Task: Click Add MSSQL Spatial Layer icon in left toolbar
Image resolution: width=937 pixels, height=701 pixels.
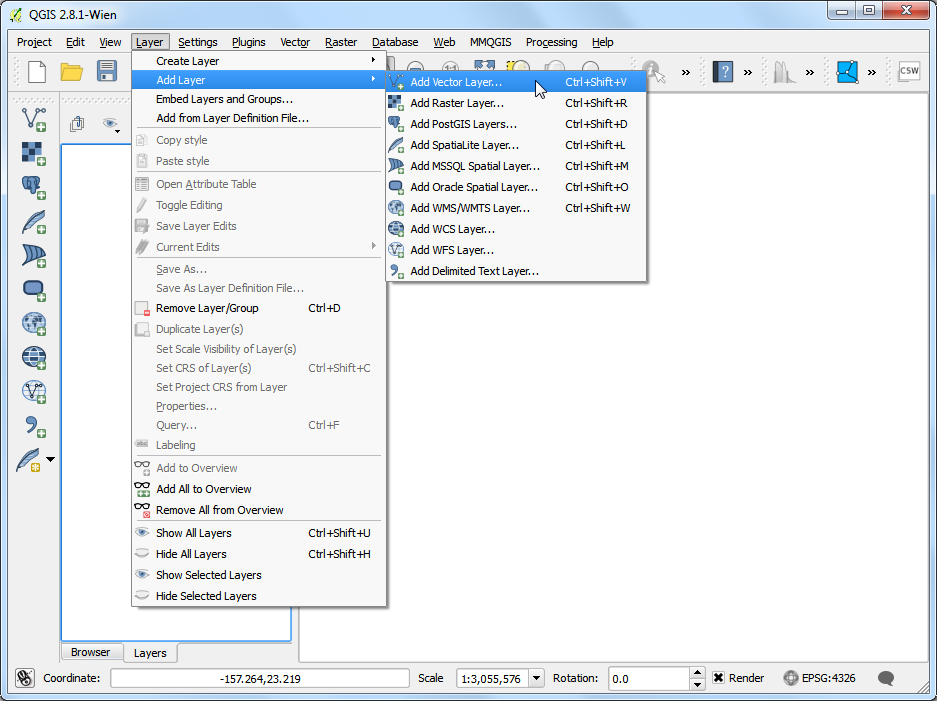Action: 33,256
